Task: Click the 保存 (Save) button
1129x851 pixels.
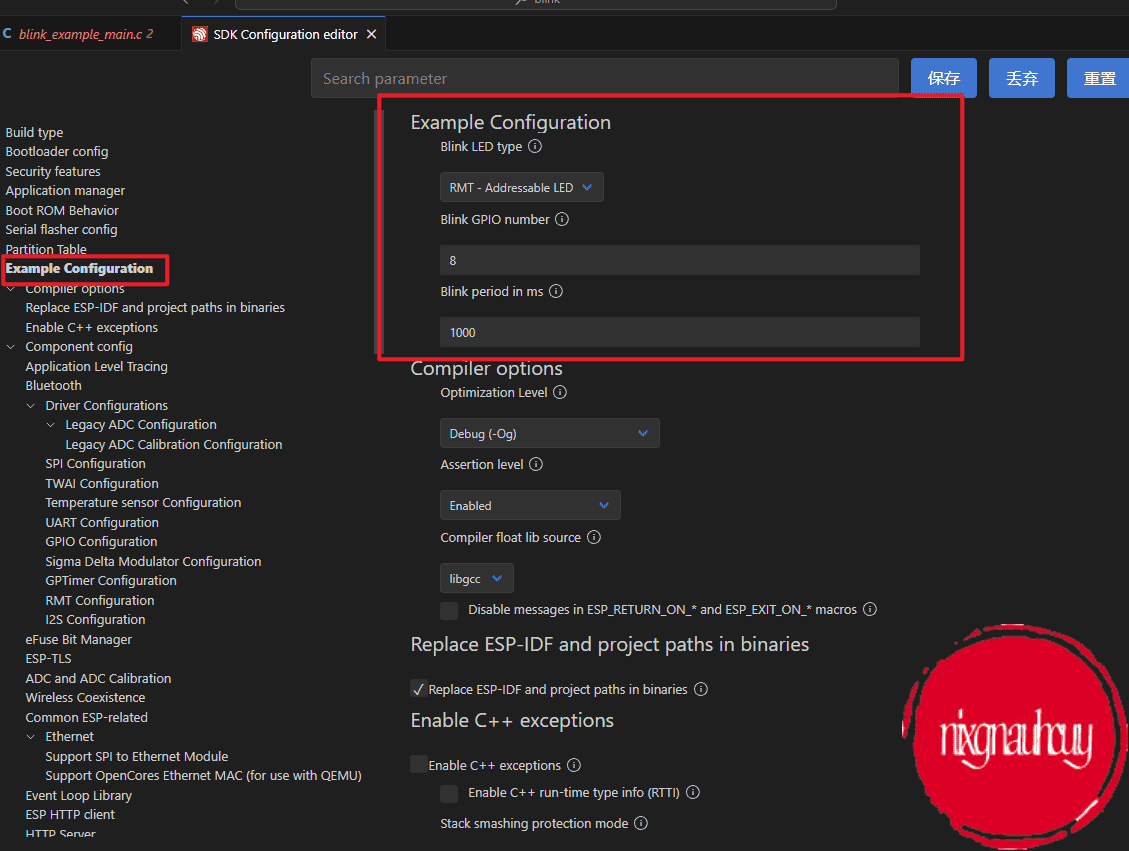Action: [943, 78]
